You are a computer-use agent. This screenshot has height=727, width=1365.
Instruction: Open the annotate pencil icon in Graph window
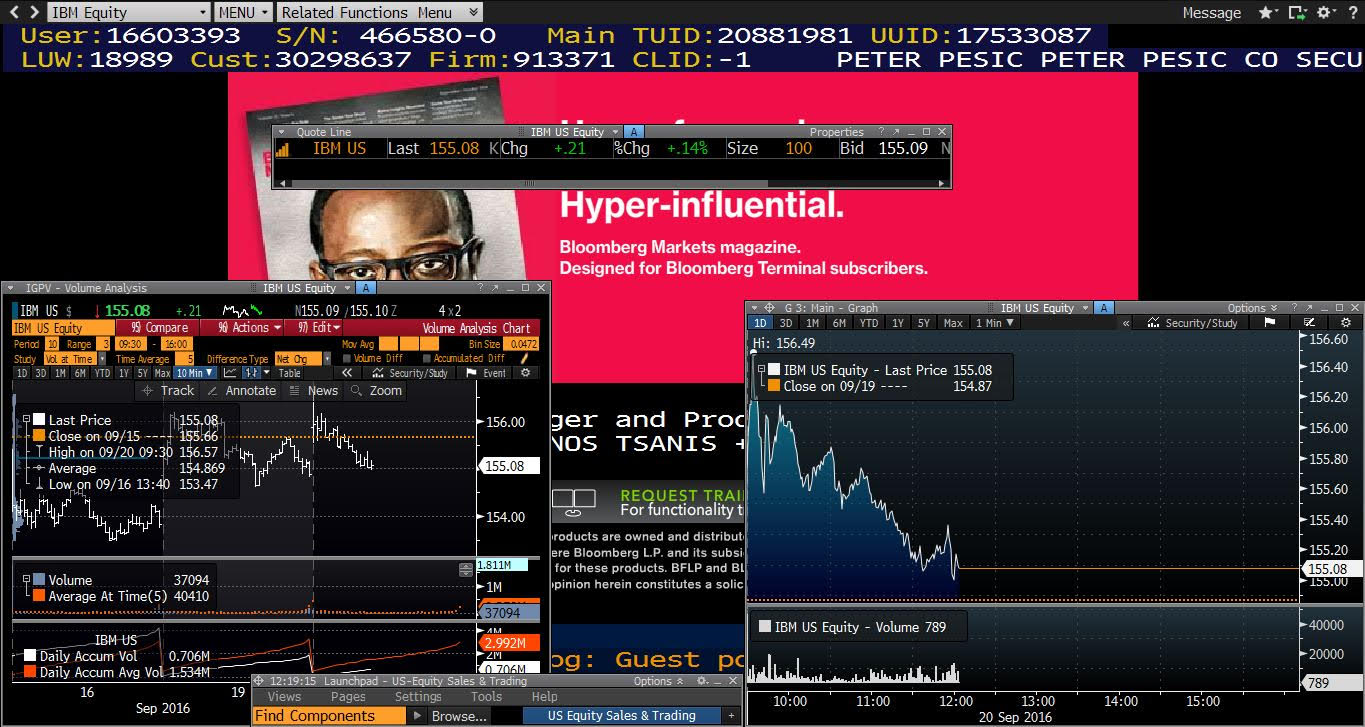click(1310, 322)
